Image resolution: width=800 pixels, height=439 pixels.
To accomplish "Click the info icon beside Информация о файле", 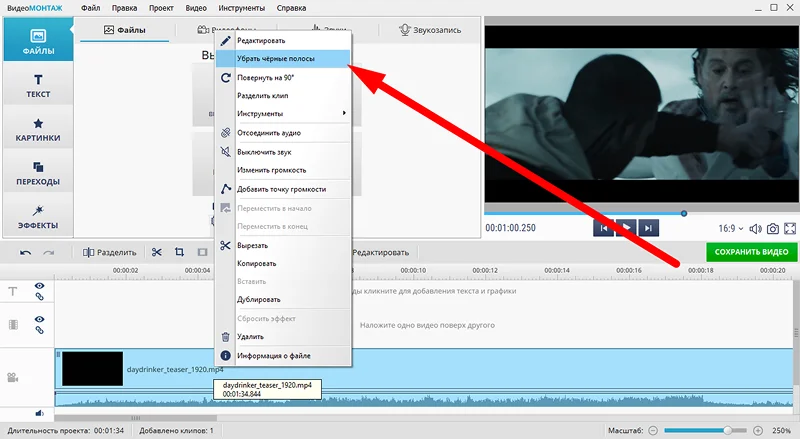I will (x=226, y=356).
